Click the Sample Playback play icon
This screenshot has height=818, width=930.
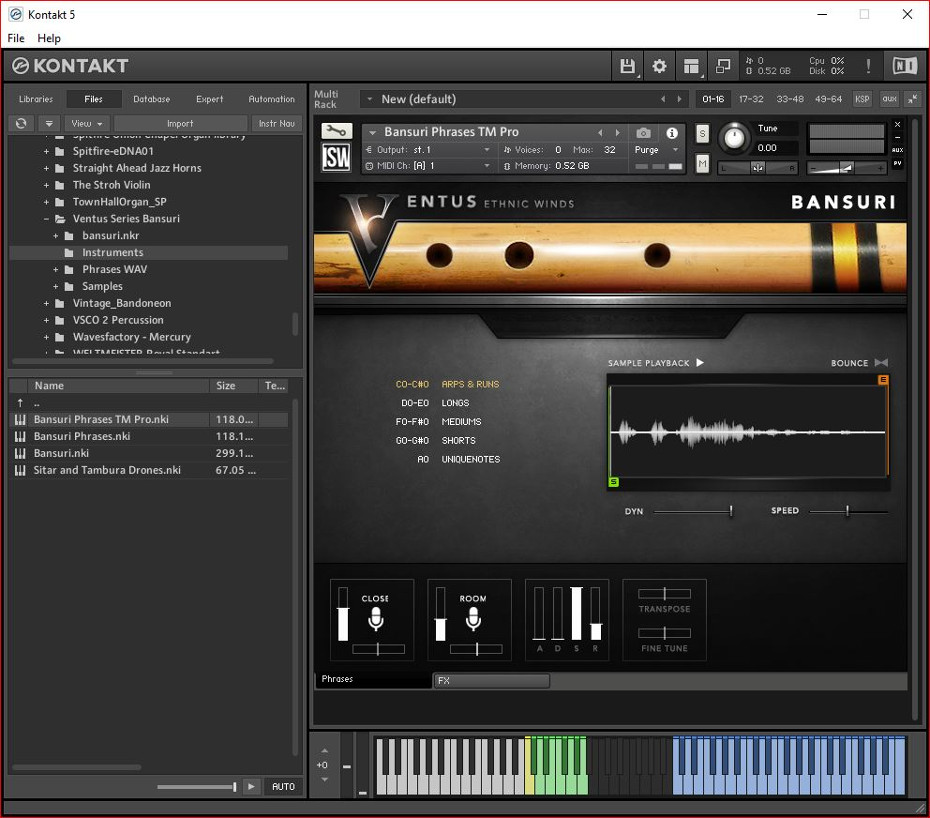pyautogui.click(x=700, y=362)
